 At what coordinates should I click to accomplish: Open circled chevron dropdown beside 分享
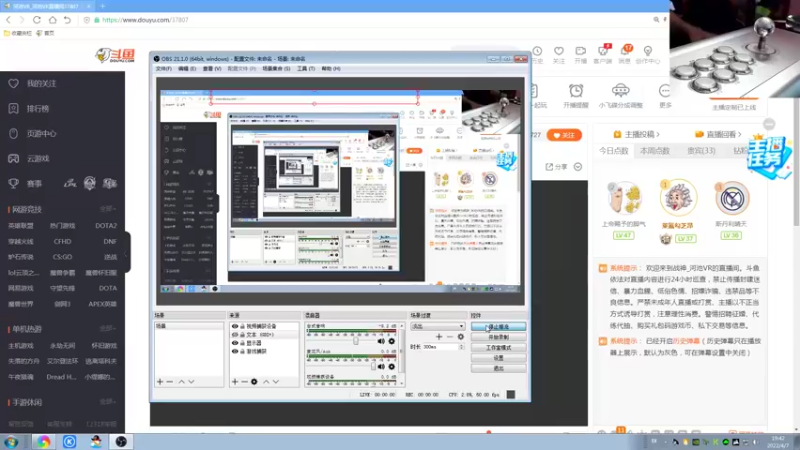578,167
